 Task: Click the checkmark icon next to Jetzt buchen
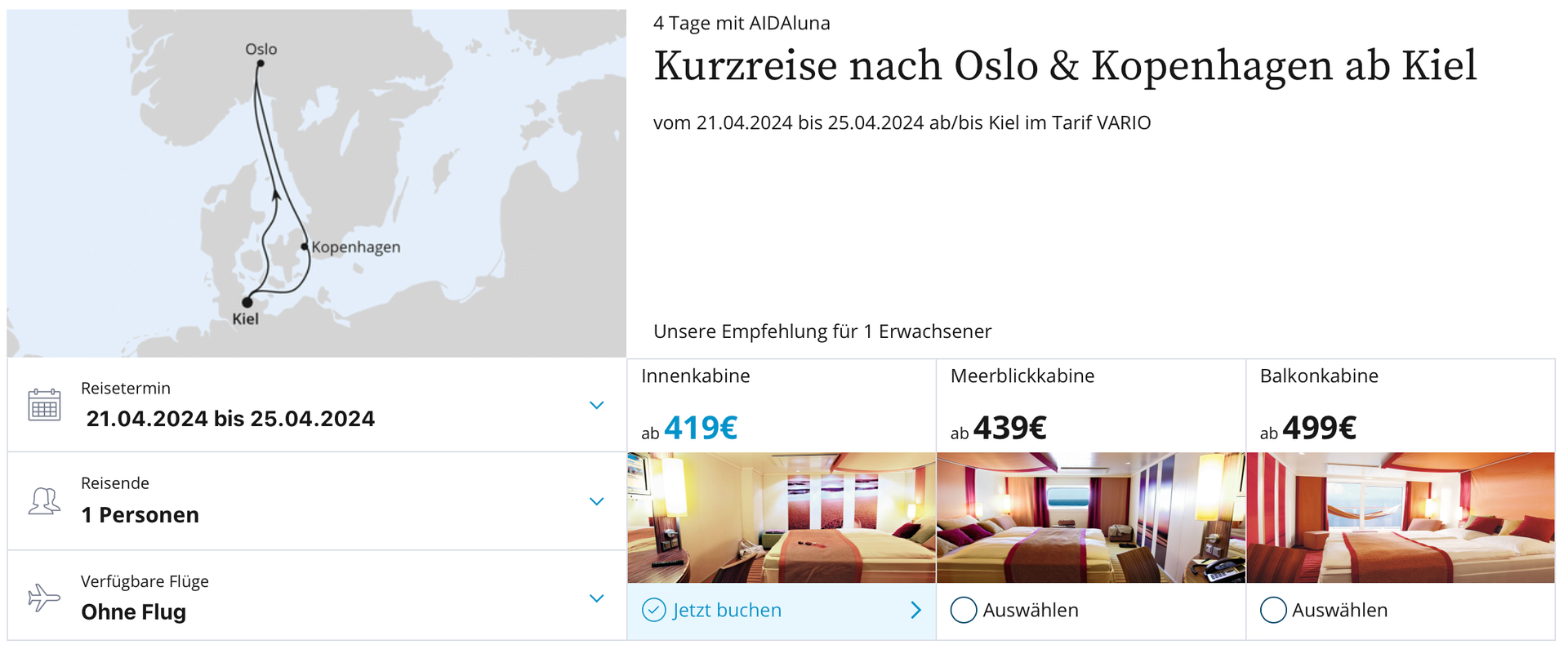tap(654, 610)
